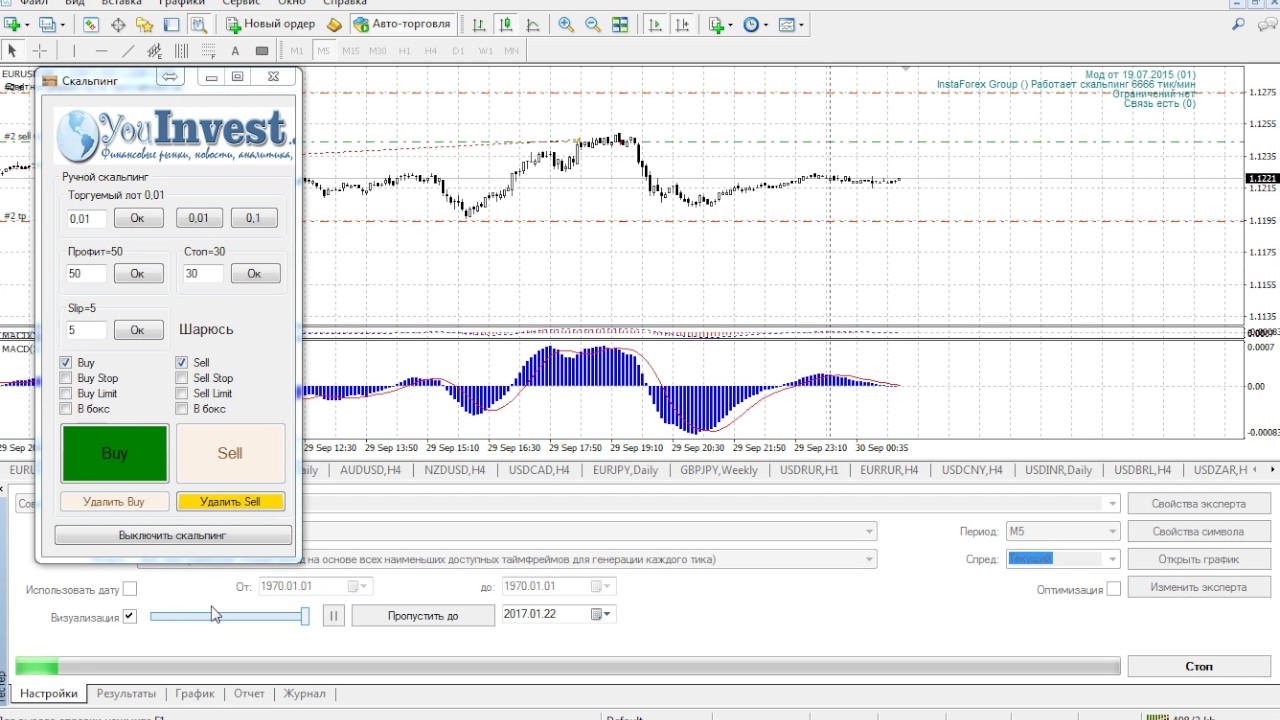Open the 'Справка' menu

point(344,3)
